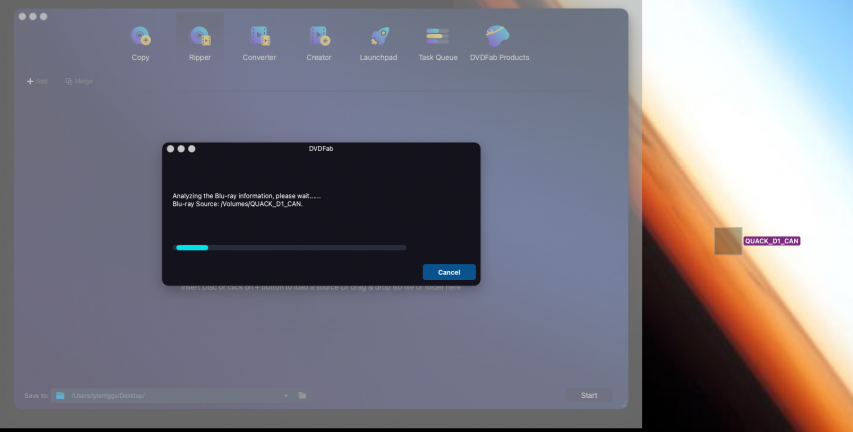853x432 pixels.
Task: Click the Blu-ray Source path text
Action: click(x=238, y=204)
